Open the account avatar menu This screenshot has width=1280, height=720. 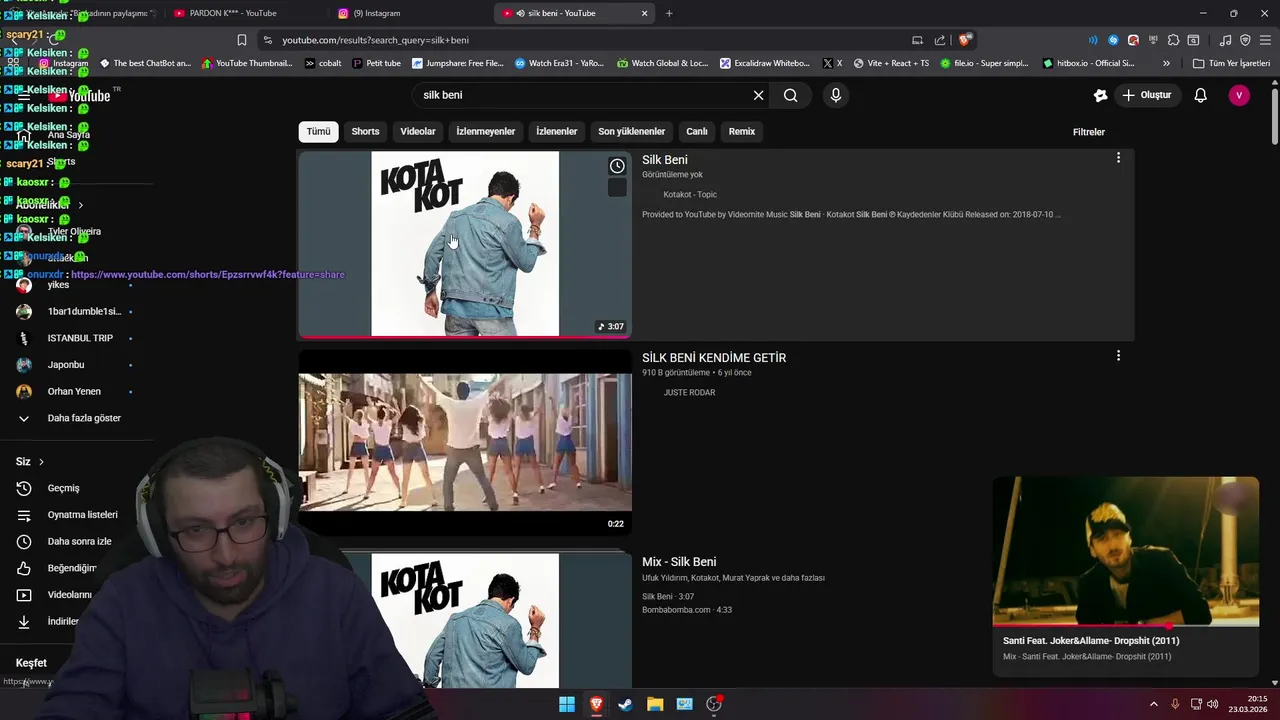[x=1239, y=95]
